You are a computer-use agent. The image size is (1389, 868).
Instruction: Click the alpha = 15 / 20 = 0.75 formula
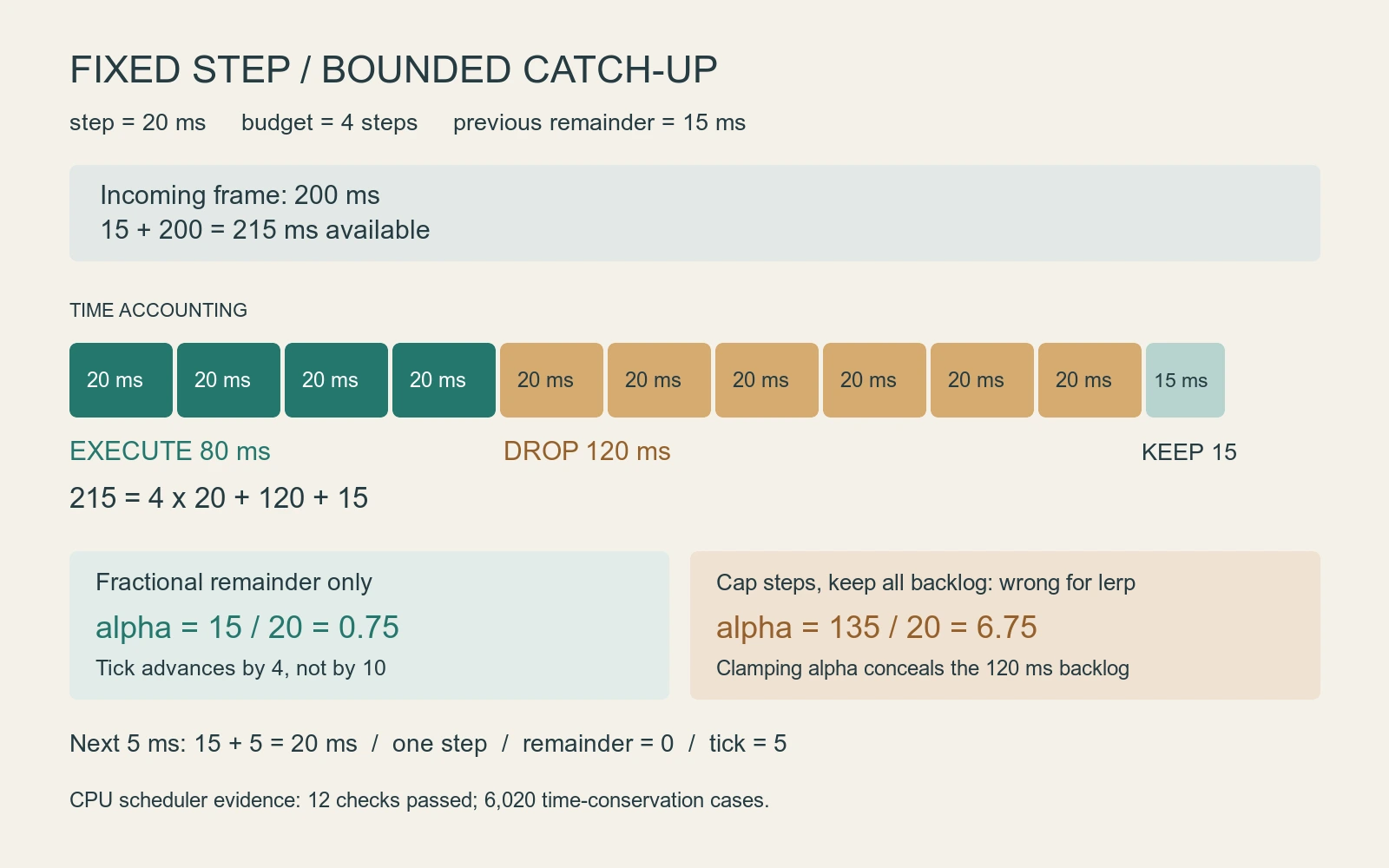tap(247, 628)
